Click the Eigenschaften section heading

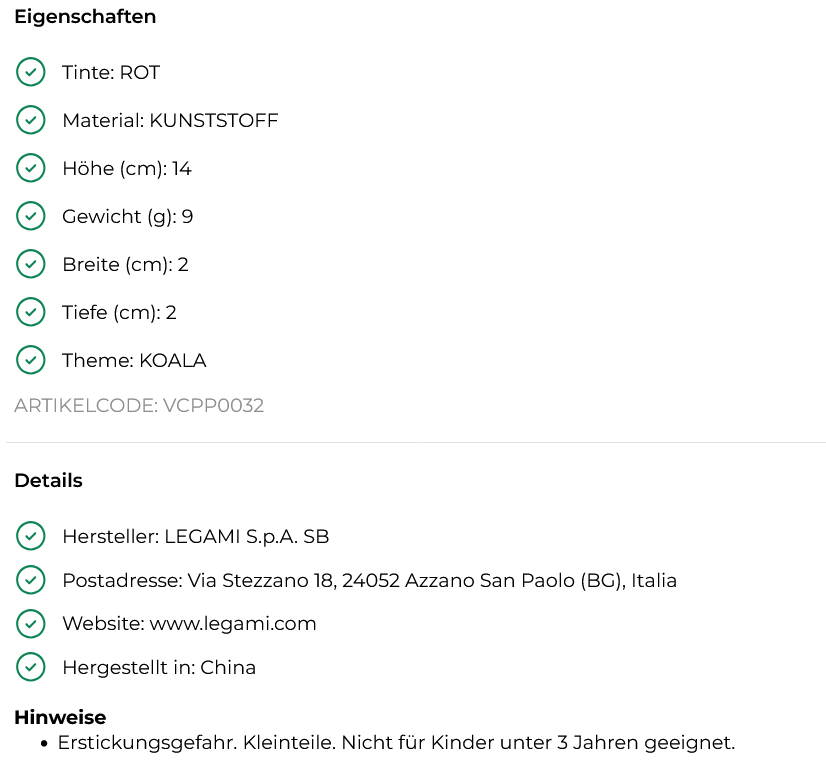(85, 17)
